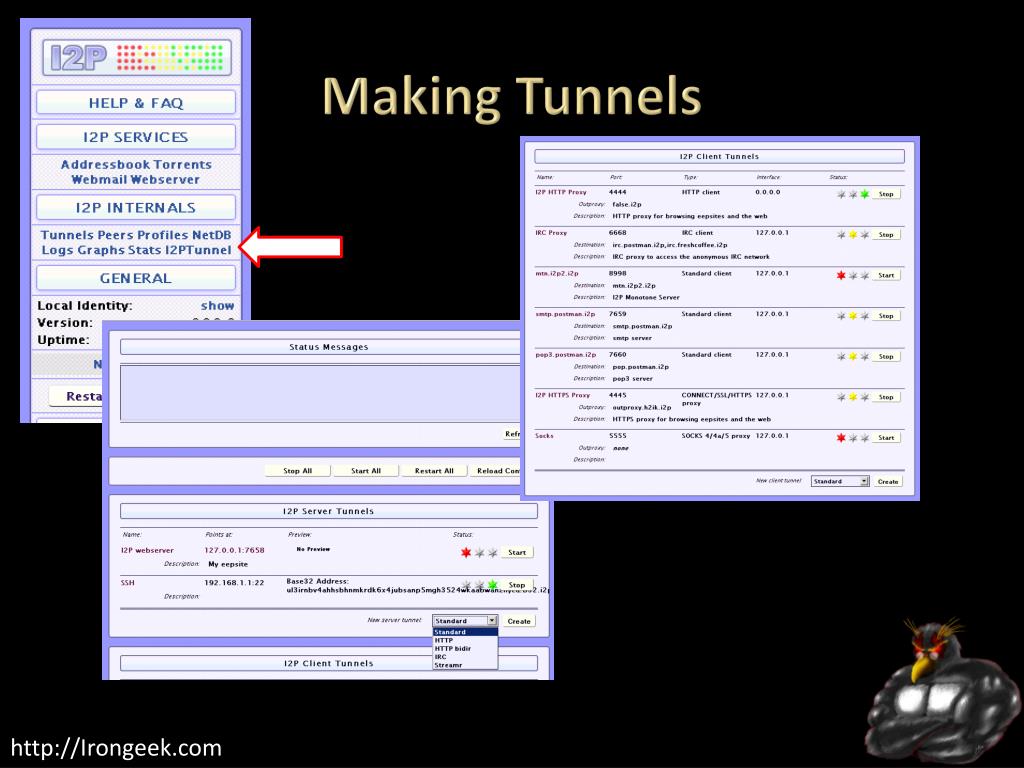The image size is (1024, 768).
Task: Open the I2P INTERNALS section
Action: tap(136, 208)
